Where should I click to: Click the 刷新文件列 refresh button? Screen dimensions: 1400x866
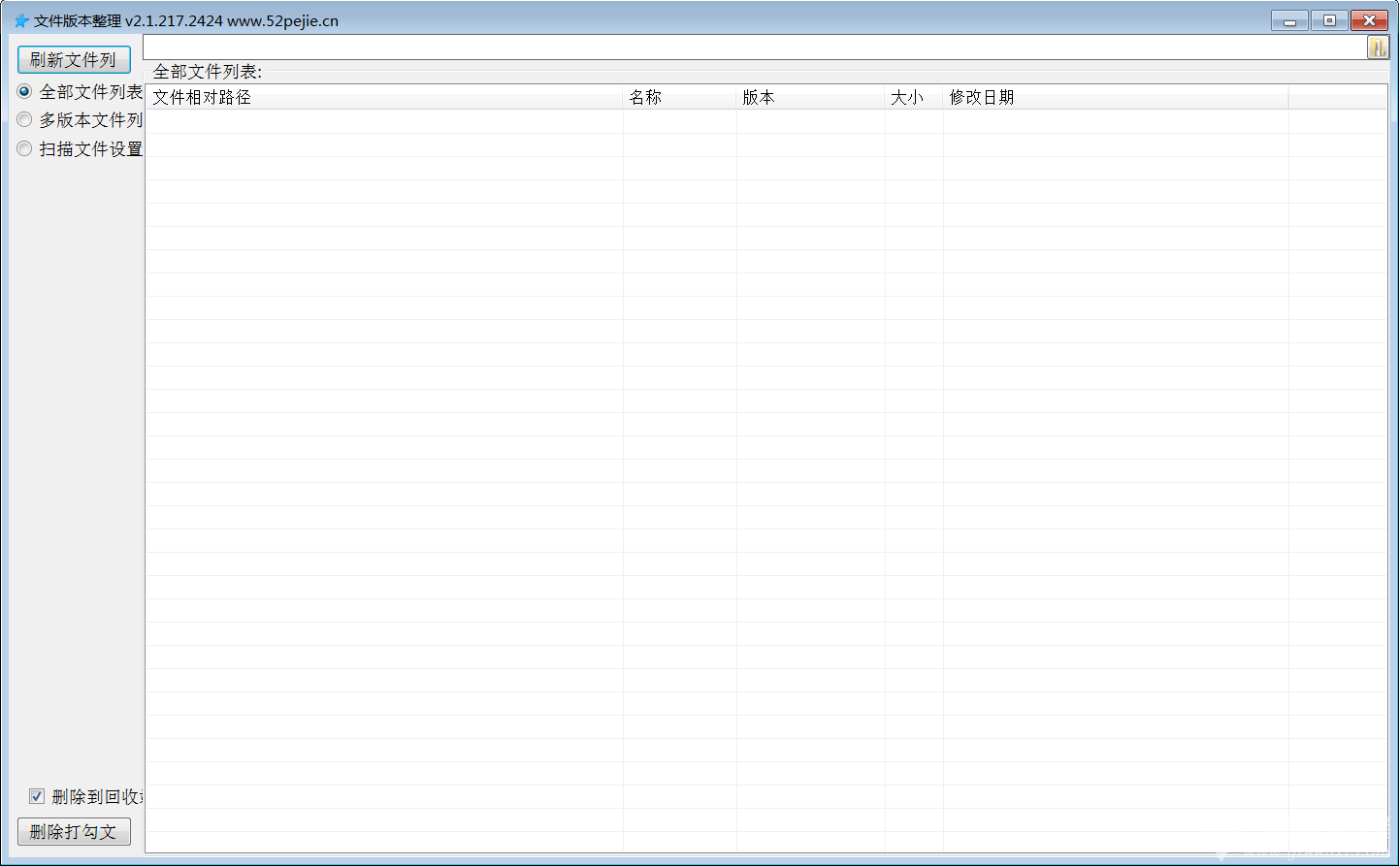(x=74, y=60)
